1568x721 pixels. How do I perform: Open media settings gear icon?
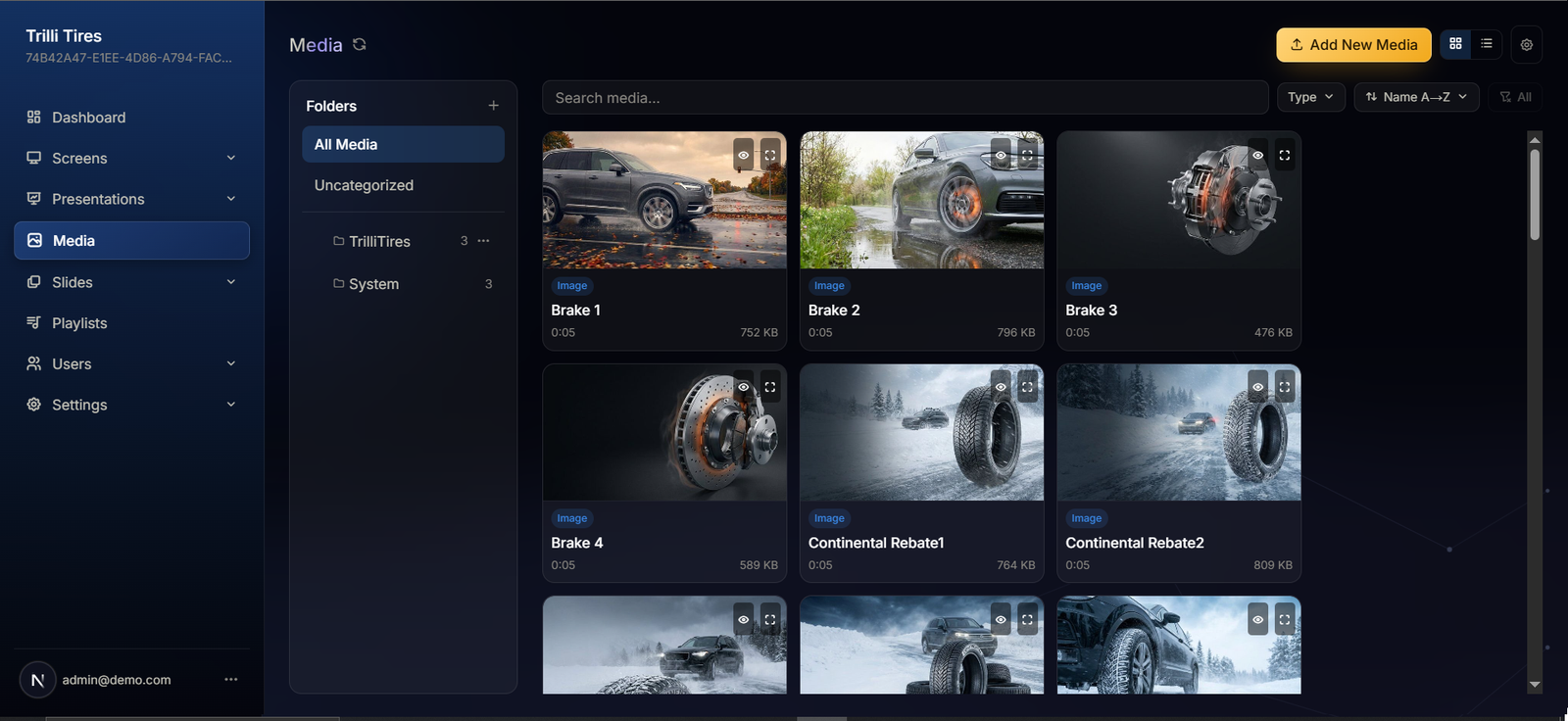pos(1527,44)
